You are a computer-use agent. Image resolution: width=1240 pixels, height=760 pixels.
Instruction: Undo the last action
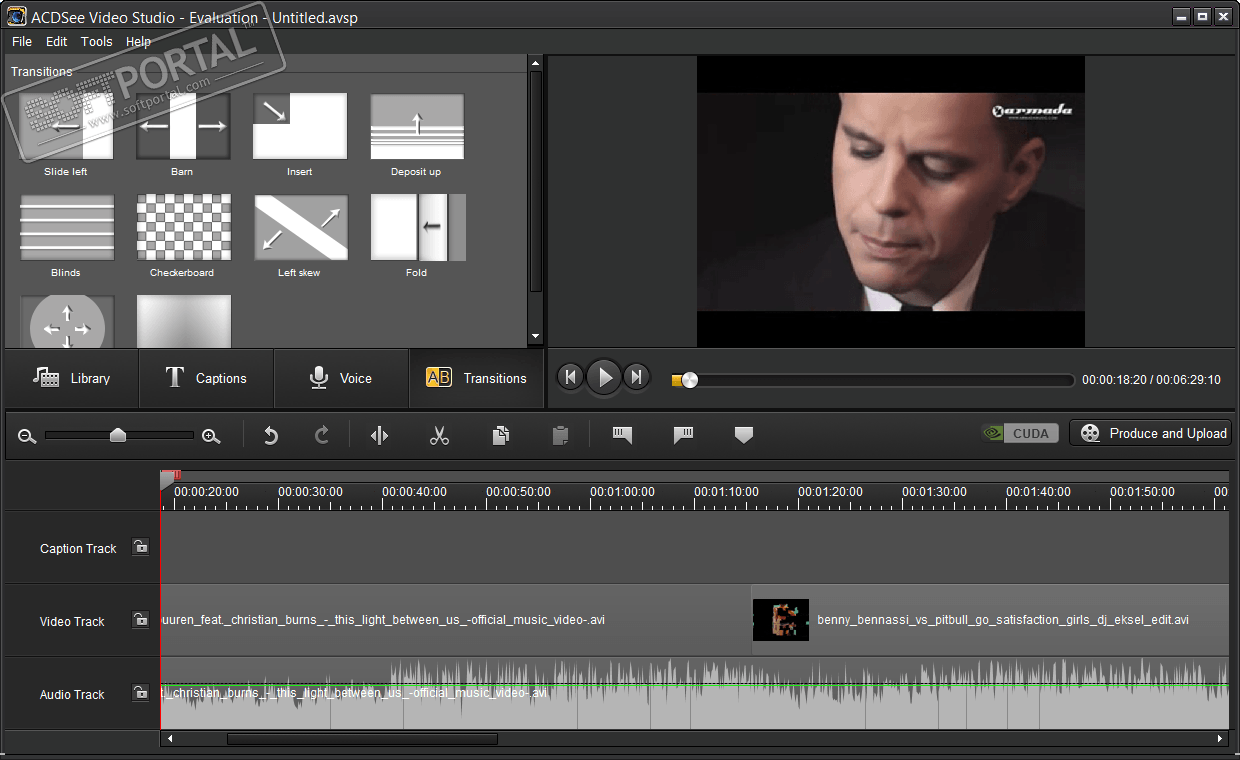click(270, 435)
